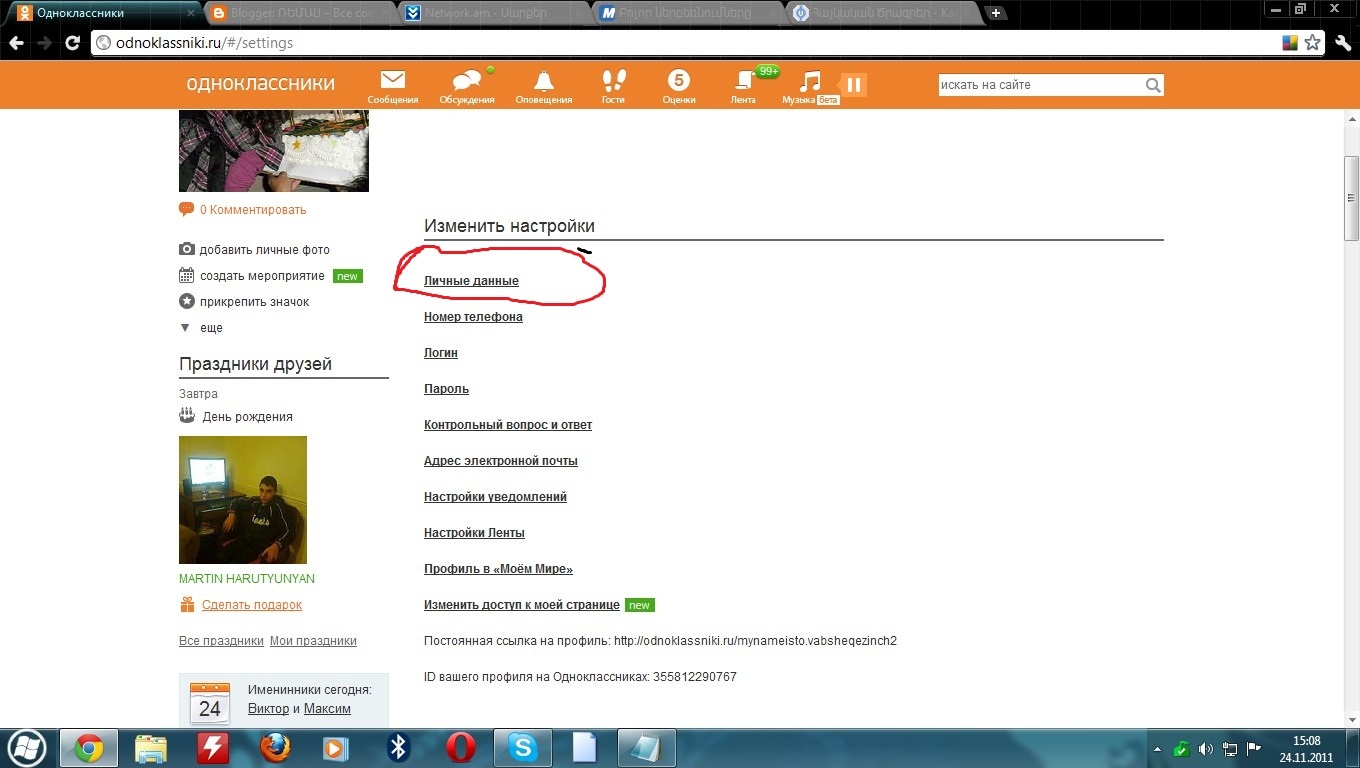Image resolution: width=1360 pixels, height=768 pixels.
Task: Reload the page with refresh icon
Action: (x=72, y=43)
